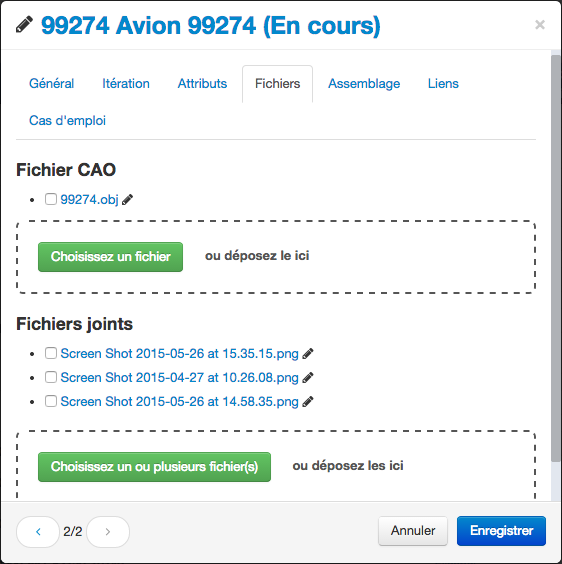
Task: Click the title pencil icon before 99274
Action: (24, 25)
